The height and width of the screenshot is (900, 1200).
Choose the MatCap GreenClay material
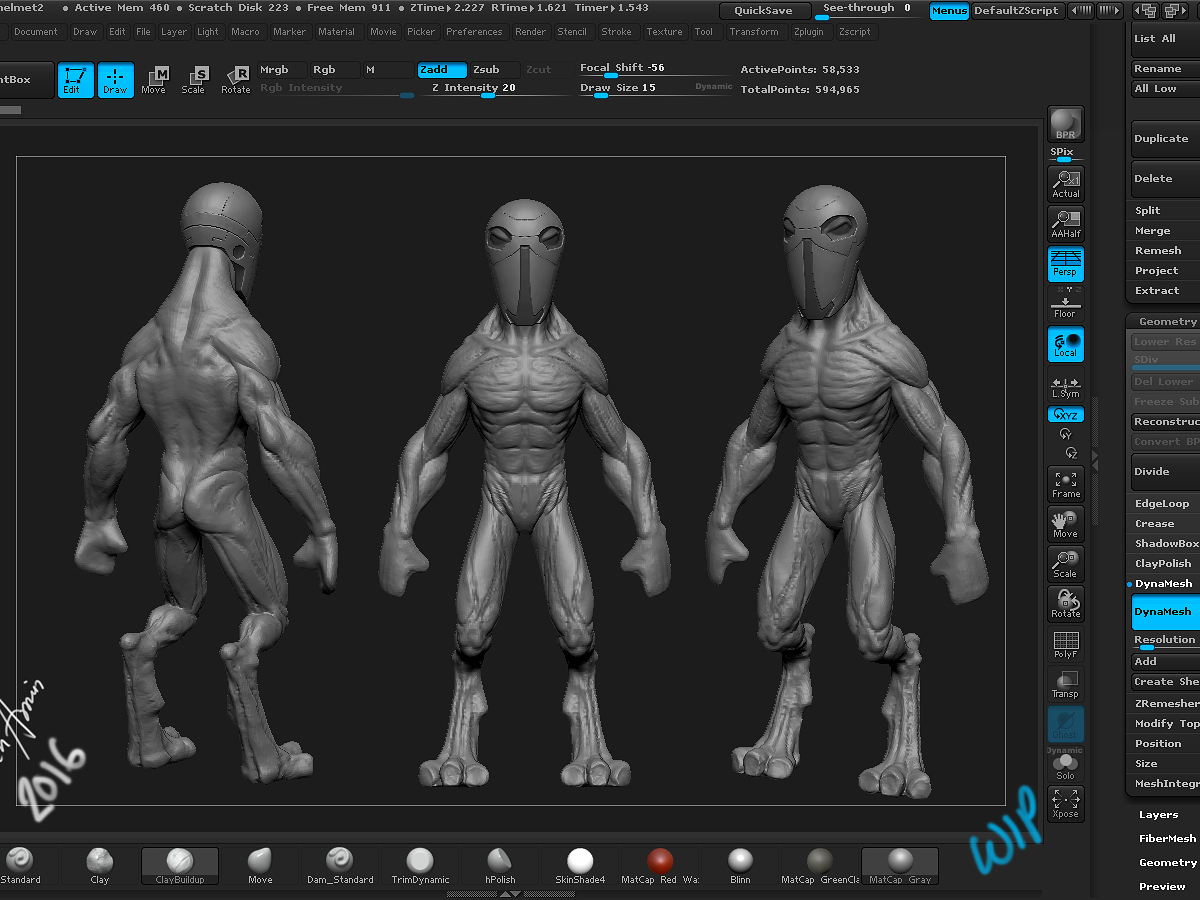820,866
